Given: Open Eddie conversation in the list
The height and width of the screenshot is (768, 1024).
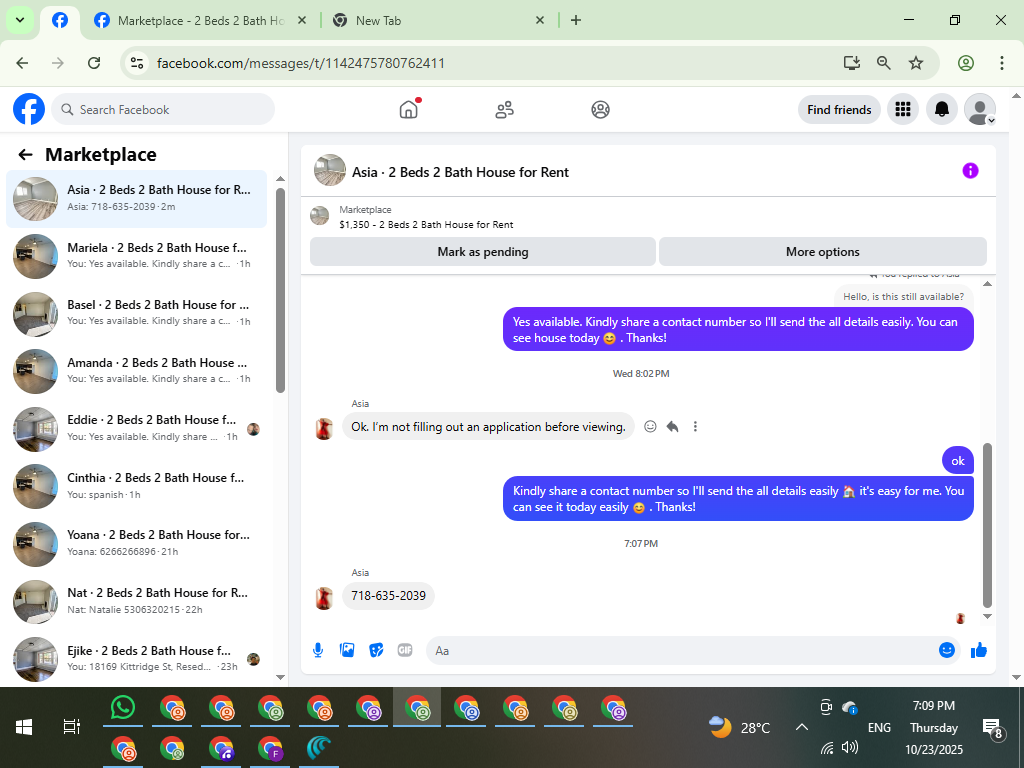Looking at the screenshot, I should pyautogui.click(x=136, y=428).
